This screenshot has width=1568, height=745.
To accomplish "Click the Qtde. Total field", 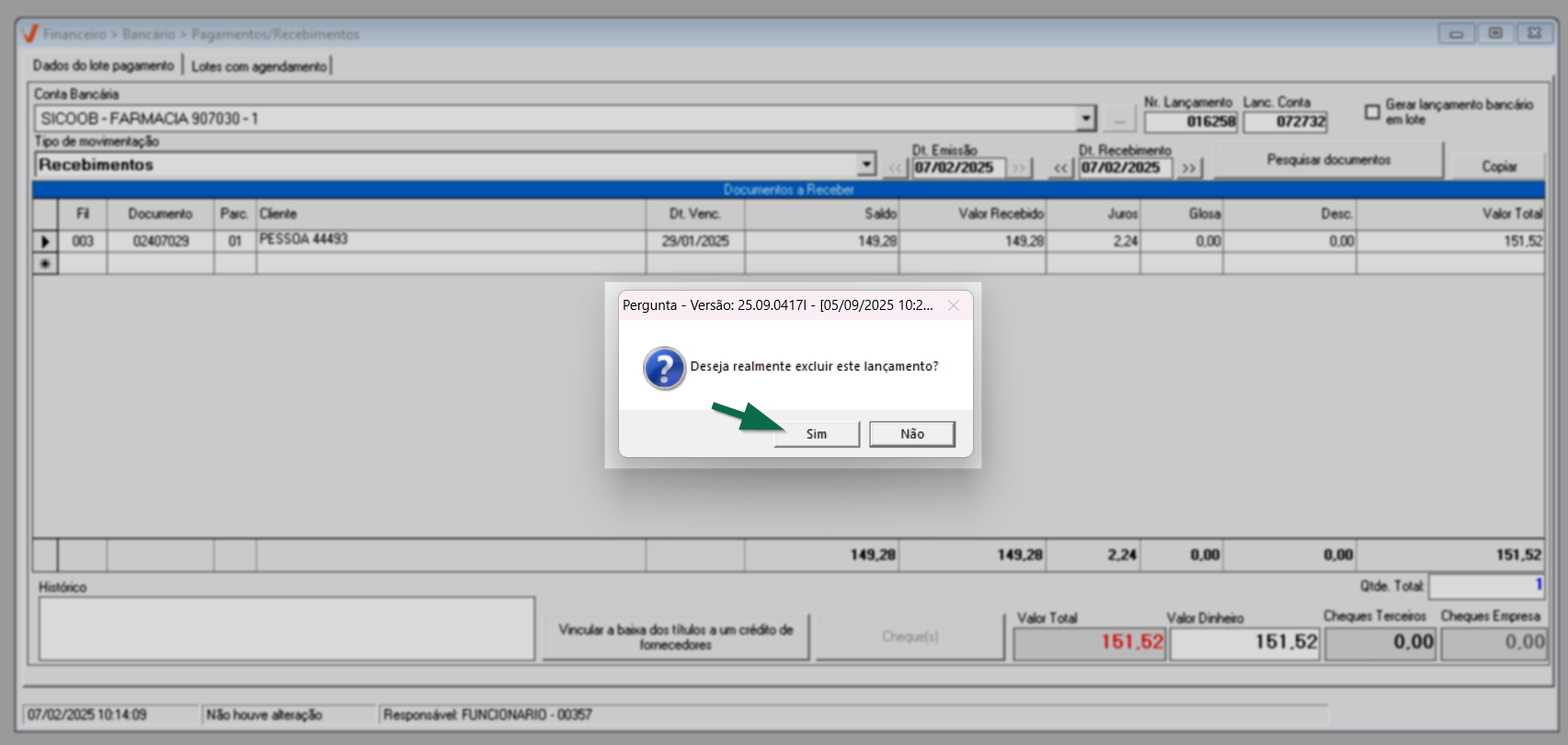I will click(x=1486, y=585).
